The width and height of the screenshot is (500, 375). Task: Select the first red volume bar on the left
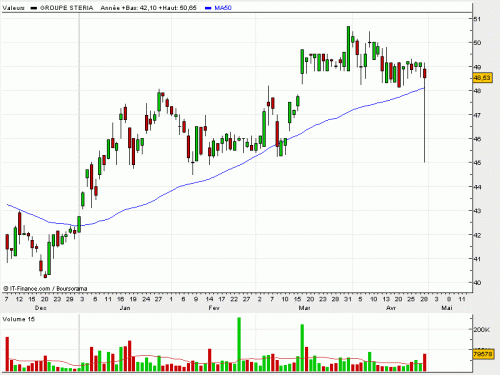coord(7,354)
